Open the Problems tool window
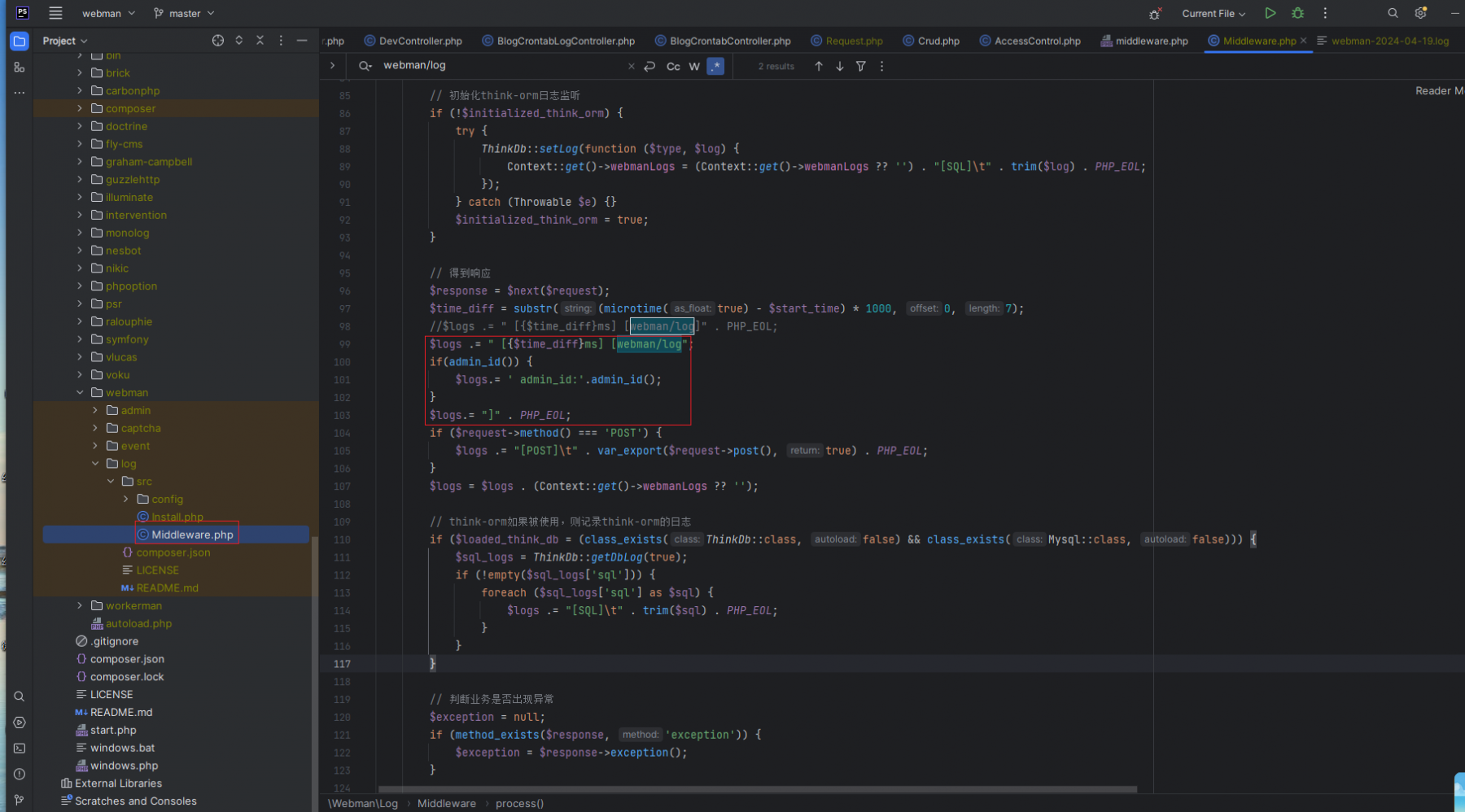The image size is (1465, 812). [x=20, y=775]
